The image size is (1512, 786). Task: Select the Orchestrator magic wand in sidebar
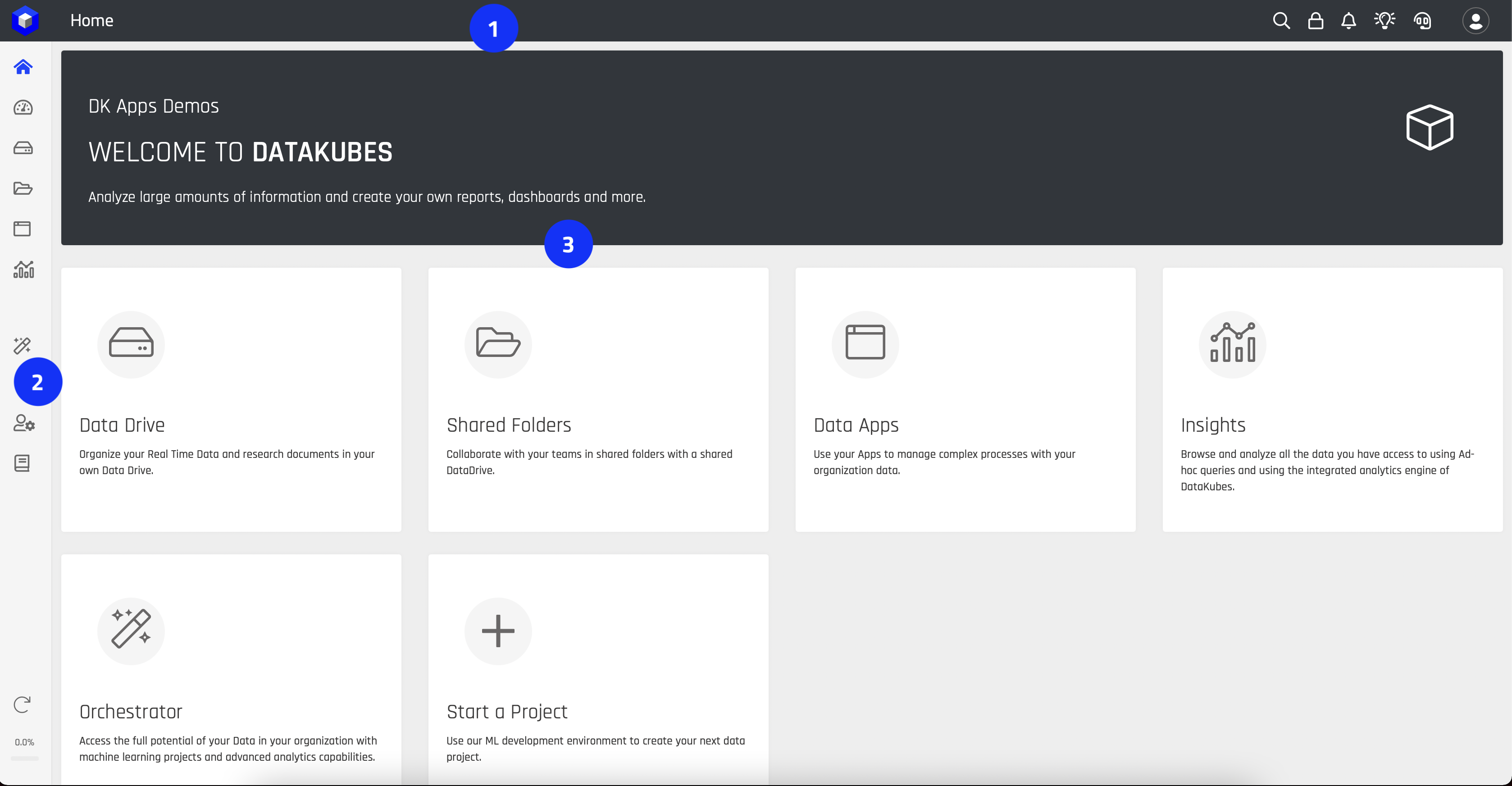[x=23, y=345]
